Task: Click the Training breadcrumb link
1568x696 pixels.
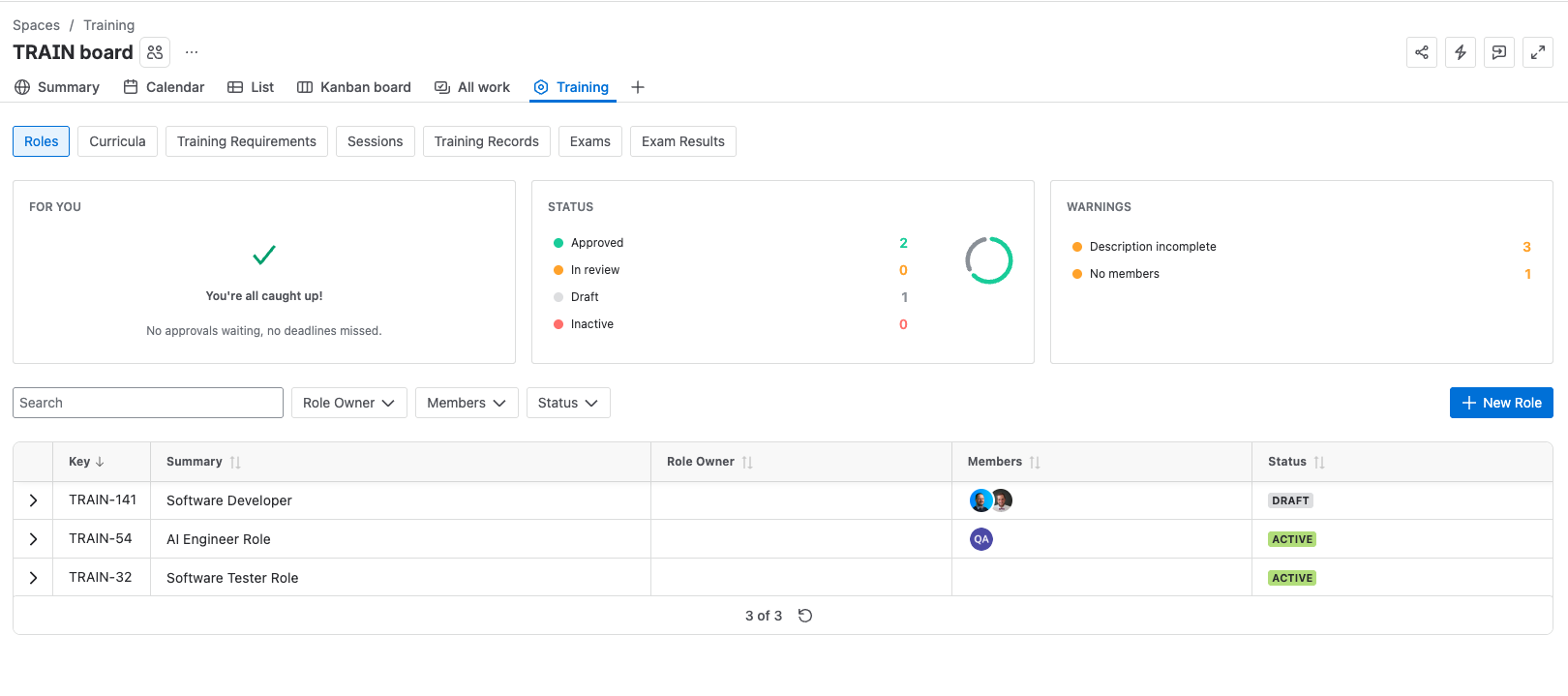Action: 108,25
